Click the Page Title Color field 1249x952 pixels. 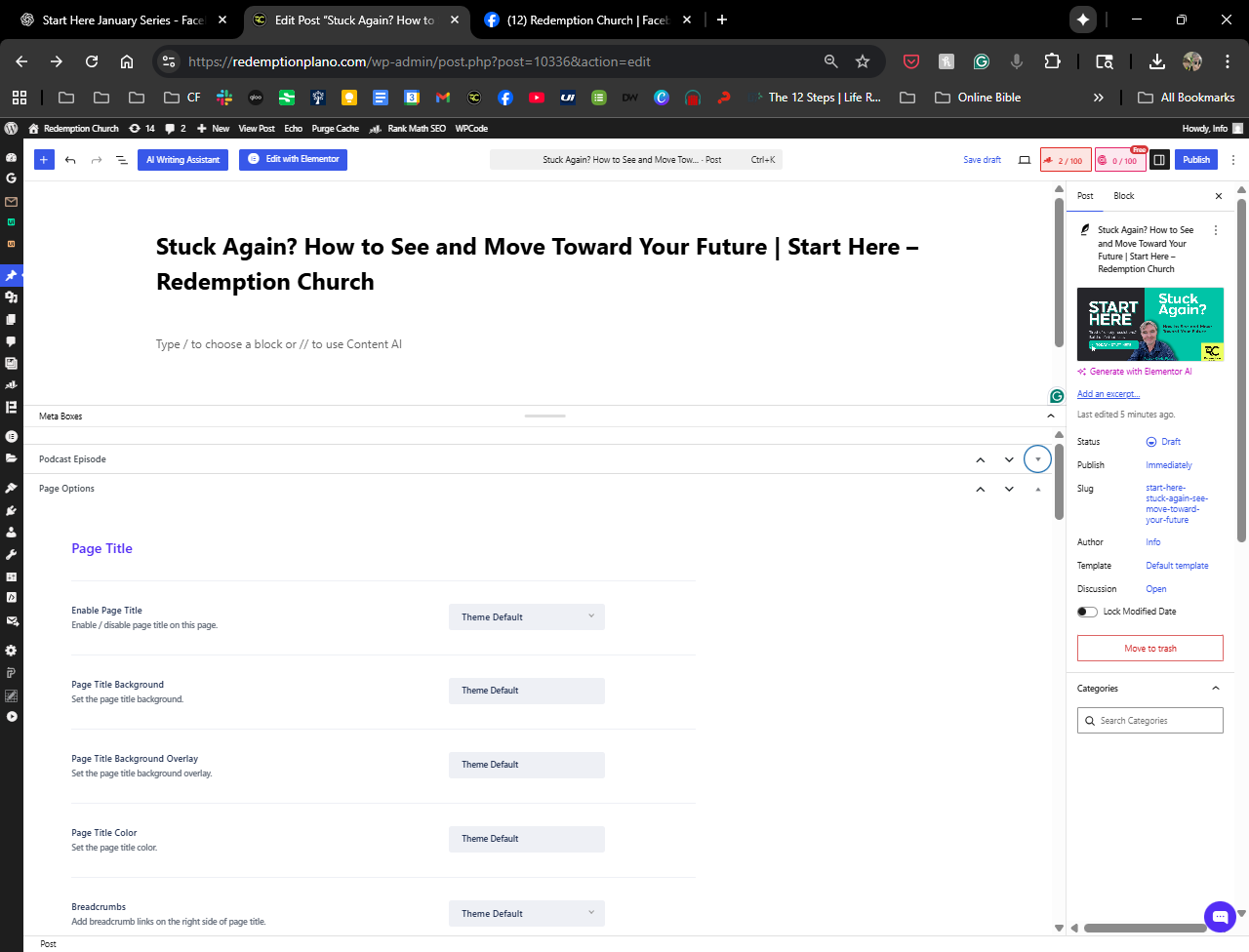[527, 839]
